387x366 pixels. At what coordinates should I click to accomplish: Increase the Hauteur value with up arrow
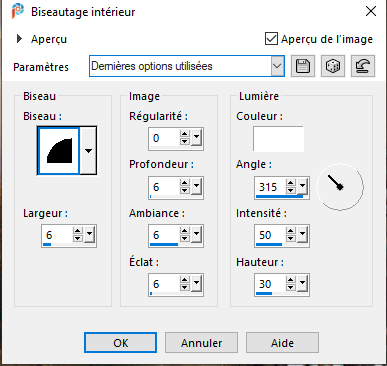click(291, 280)
